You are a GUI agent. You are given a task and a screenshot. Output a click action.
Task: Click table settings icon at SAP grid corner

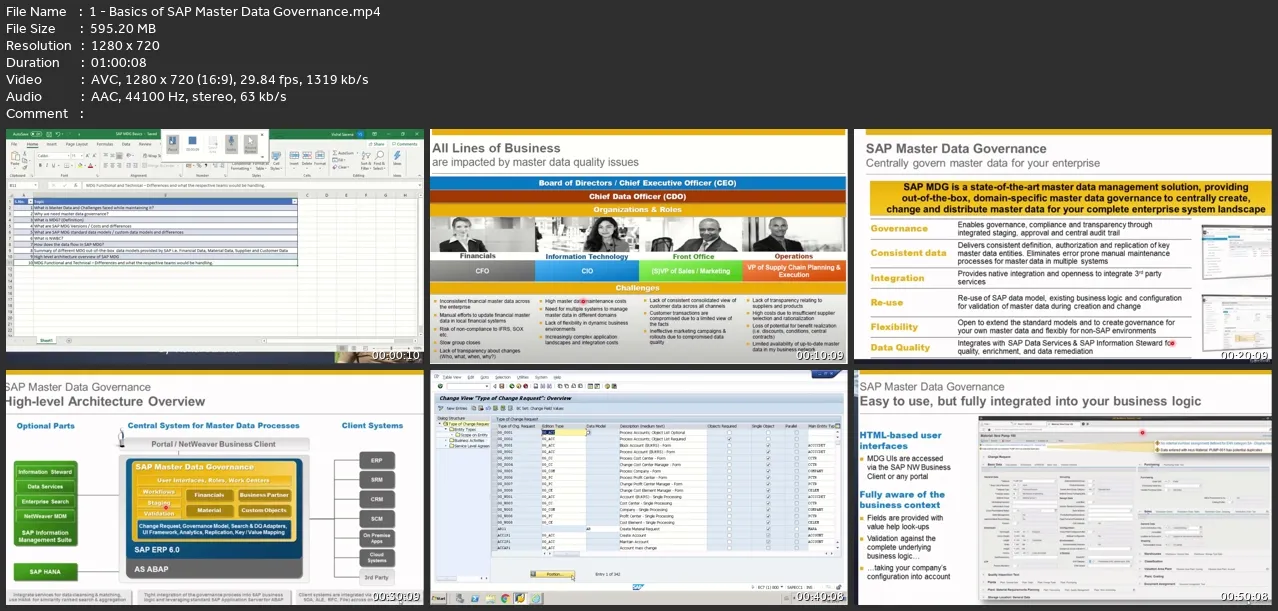tap(837, 426)
